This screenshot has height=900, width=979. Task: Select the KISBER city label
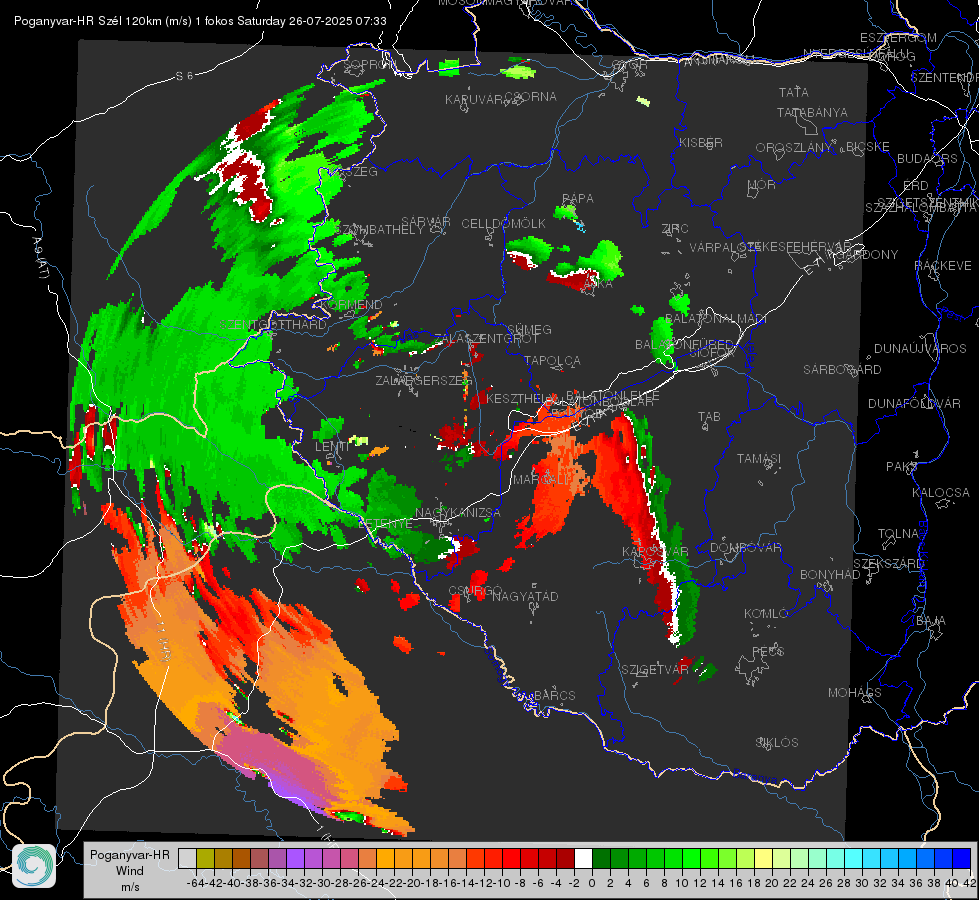(701, 142)
